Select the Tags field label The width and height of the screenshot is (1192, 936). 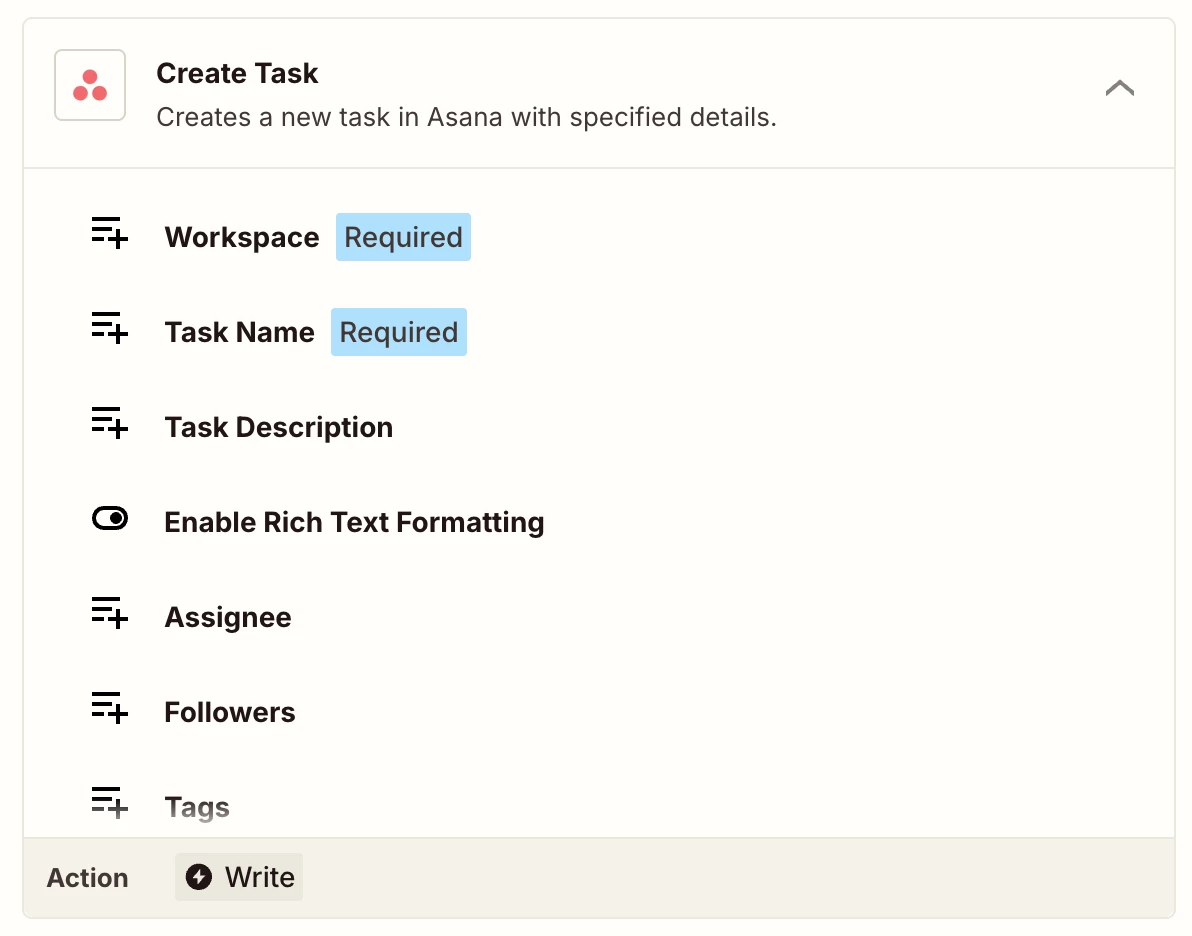(x=197, y=808)
